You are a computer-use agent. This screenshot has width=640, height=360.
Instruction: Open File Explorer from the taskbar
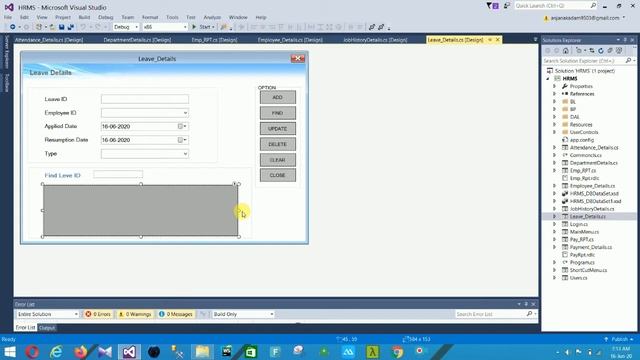click(202, 351)
